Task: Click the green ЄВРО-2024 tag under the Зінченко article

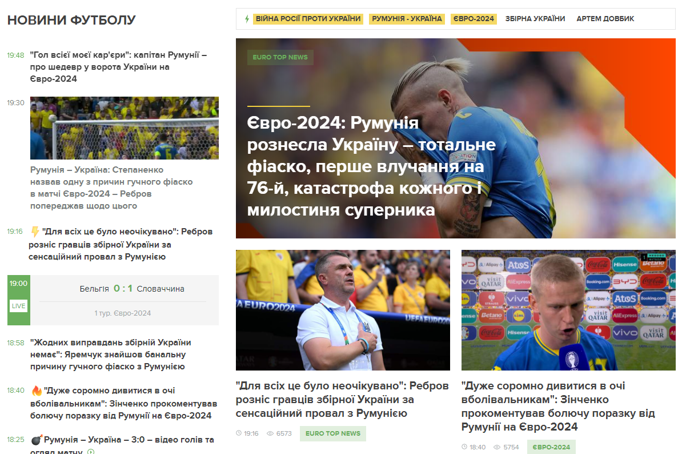Action: [551, 447]
